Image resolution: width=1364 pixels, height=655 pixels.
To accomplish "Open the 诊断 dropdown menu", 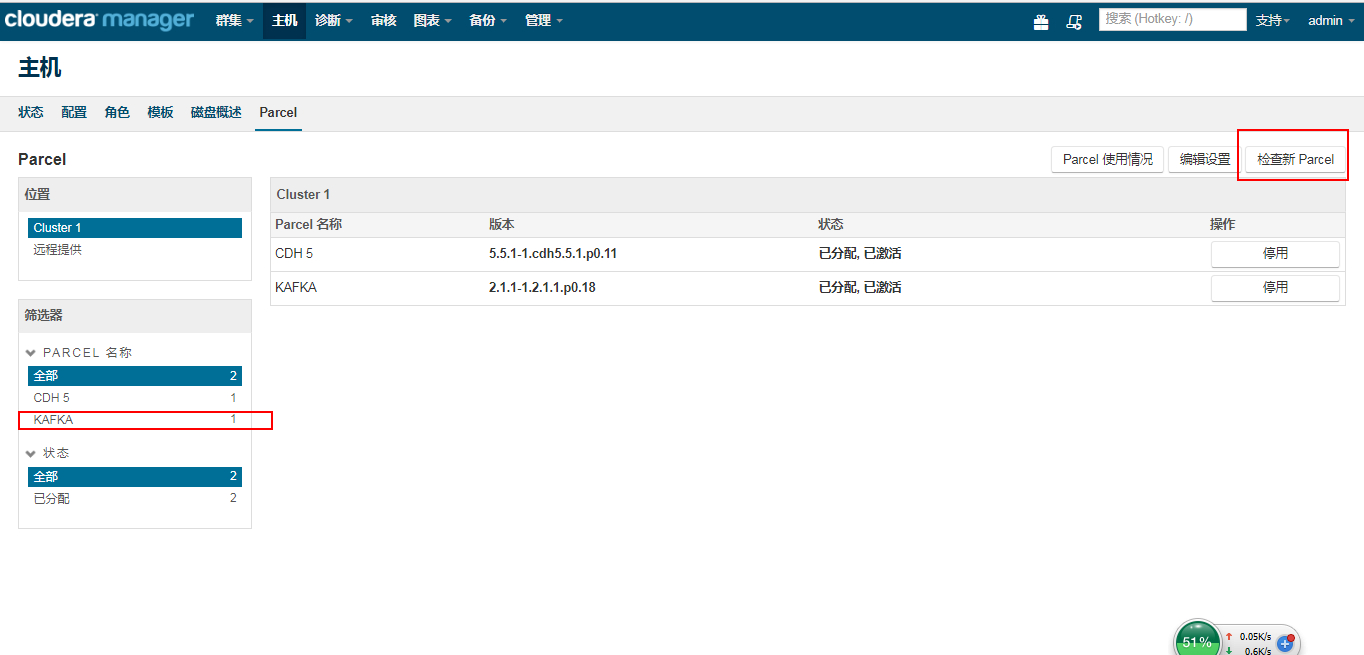I will tap(333, 20).
